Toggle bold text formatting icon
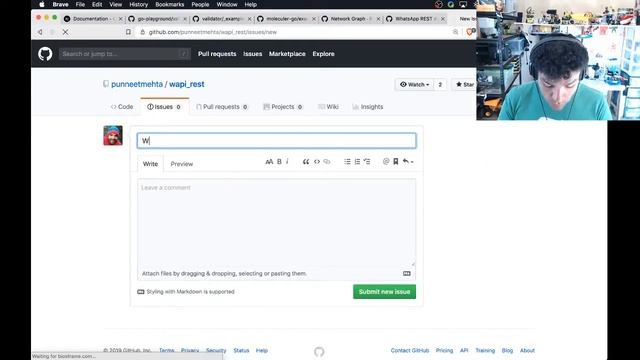 pyautogui.click(x=279, y=162)
